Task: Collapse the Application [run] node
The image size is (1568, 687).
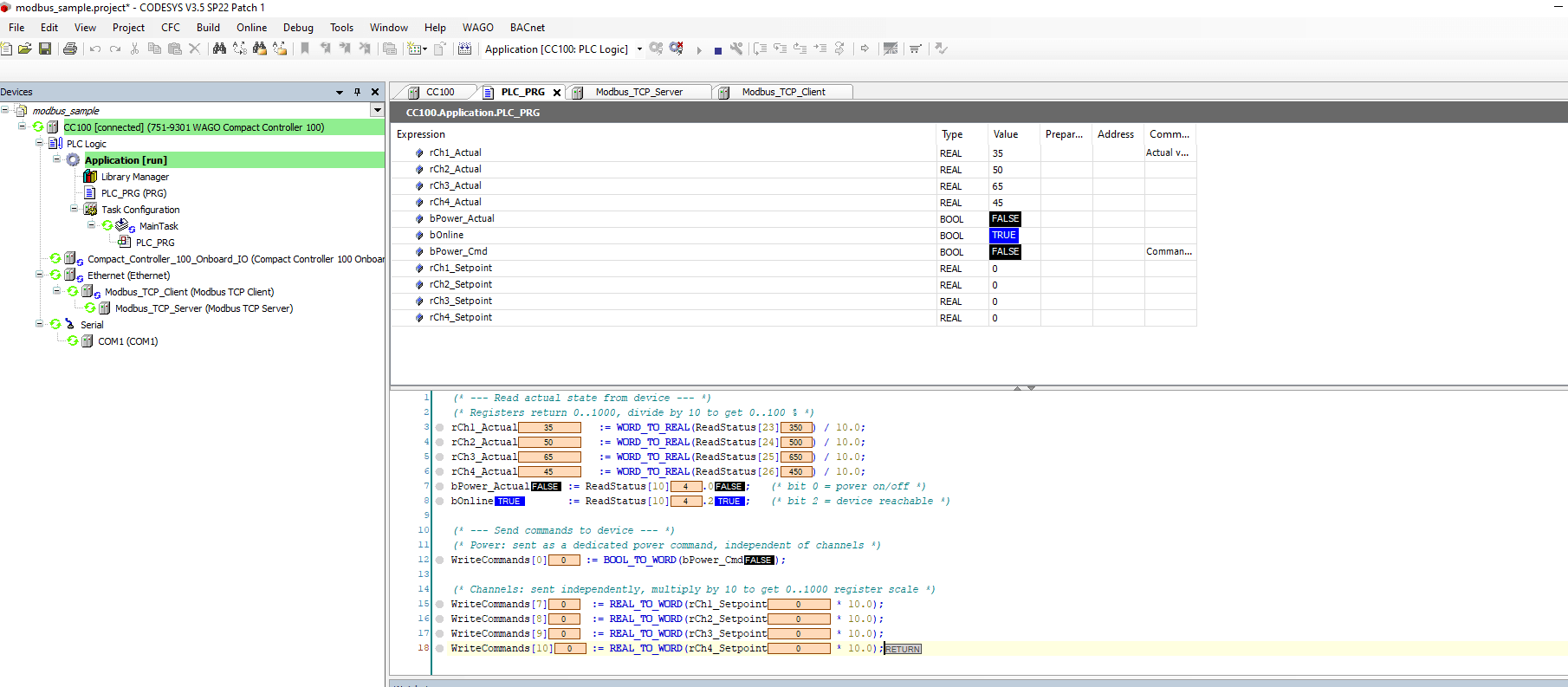Action: (57, 159)
